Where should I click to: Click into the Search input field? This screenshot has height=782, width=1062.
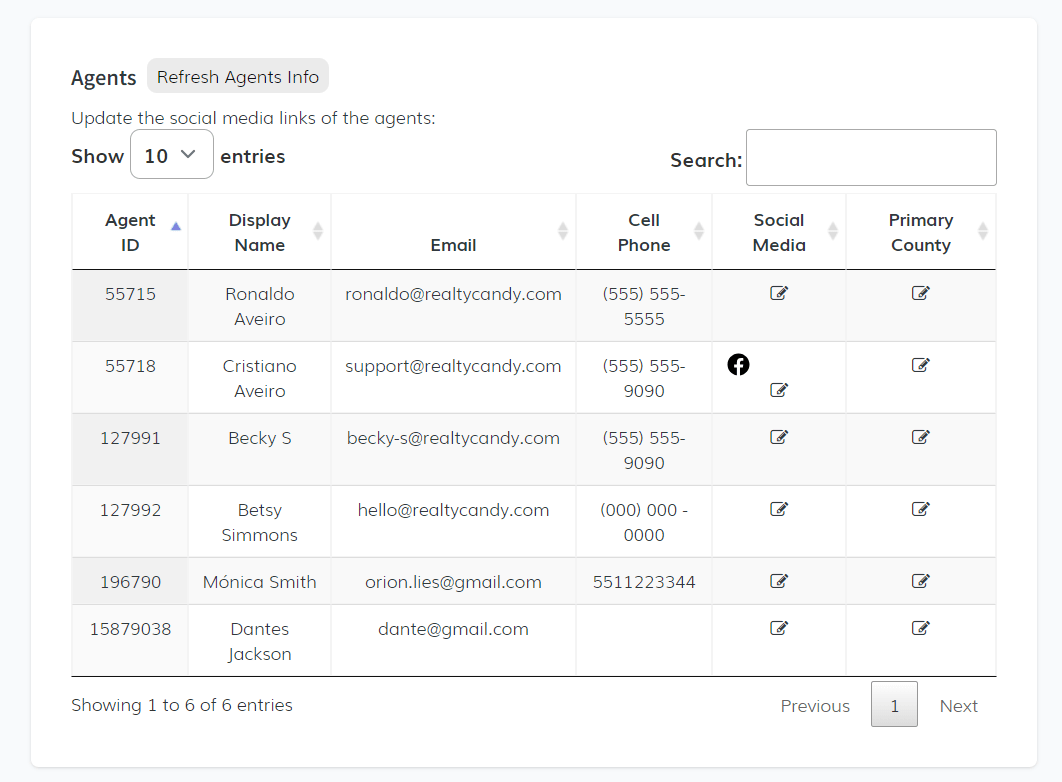pos(870,158)
